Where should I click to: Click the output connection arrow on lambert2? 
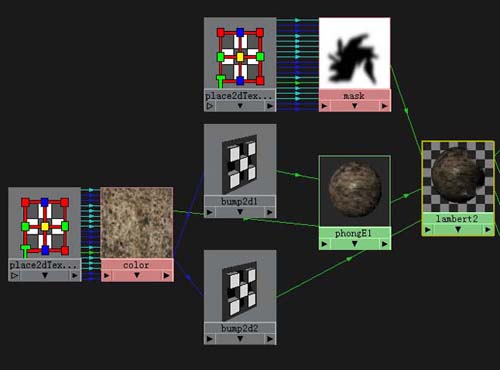(488, 229)
